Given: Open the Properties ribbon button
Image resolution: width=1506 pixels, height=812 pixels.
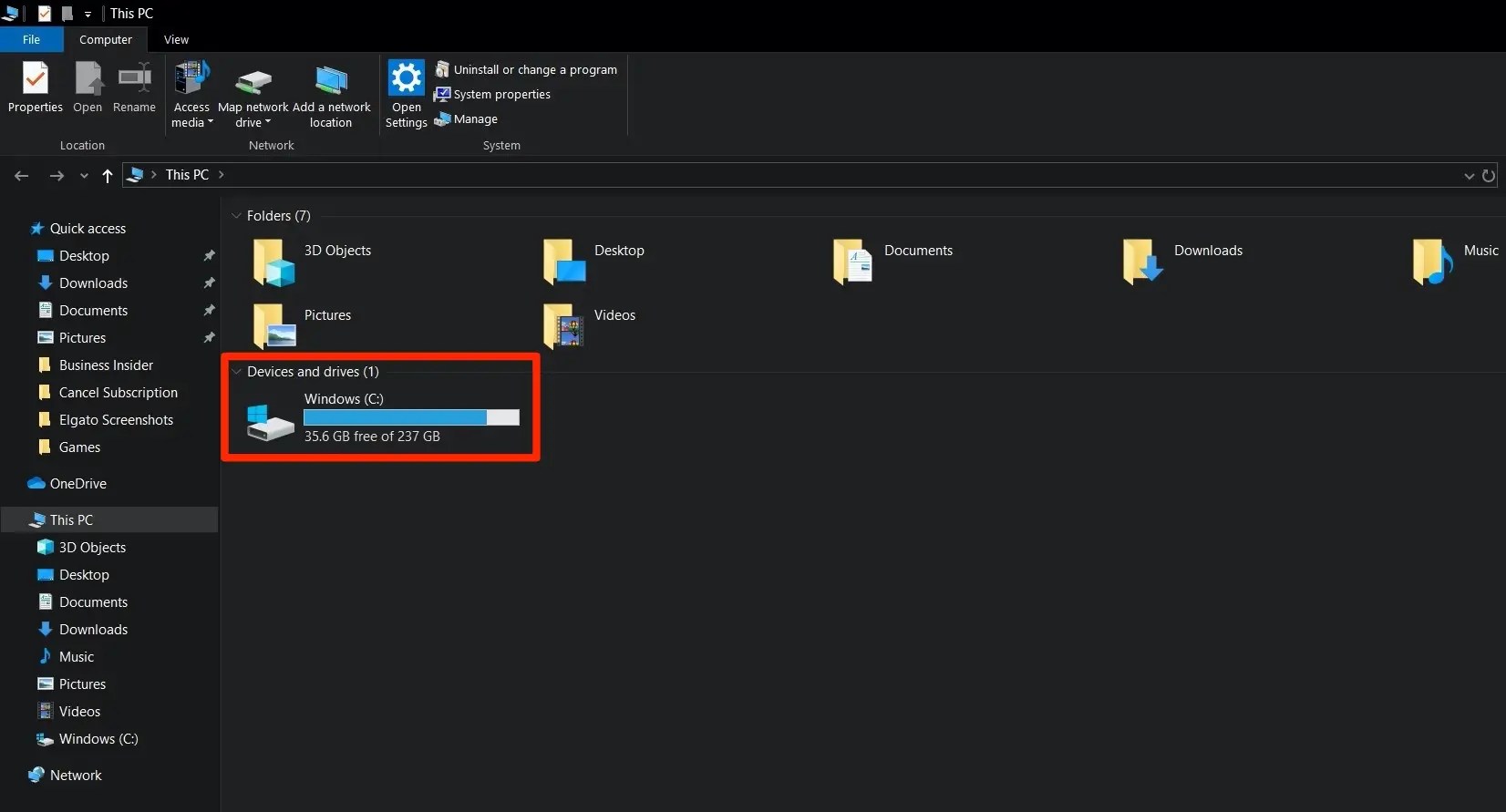Looking at the screenshot, I should [x=36, y=87].
